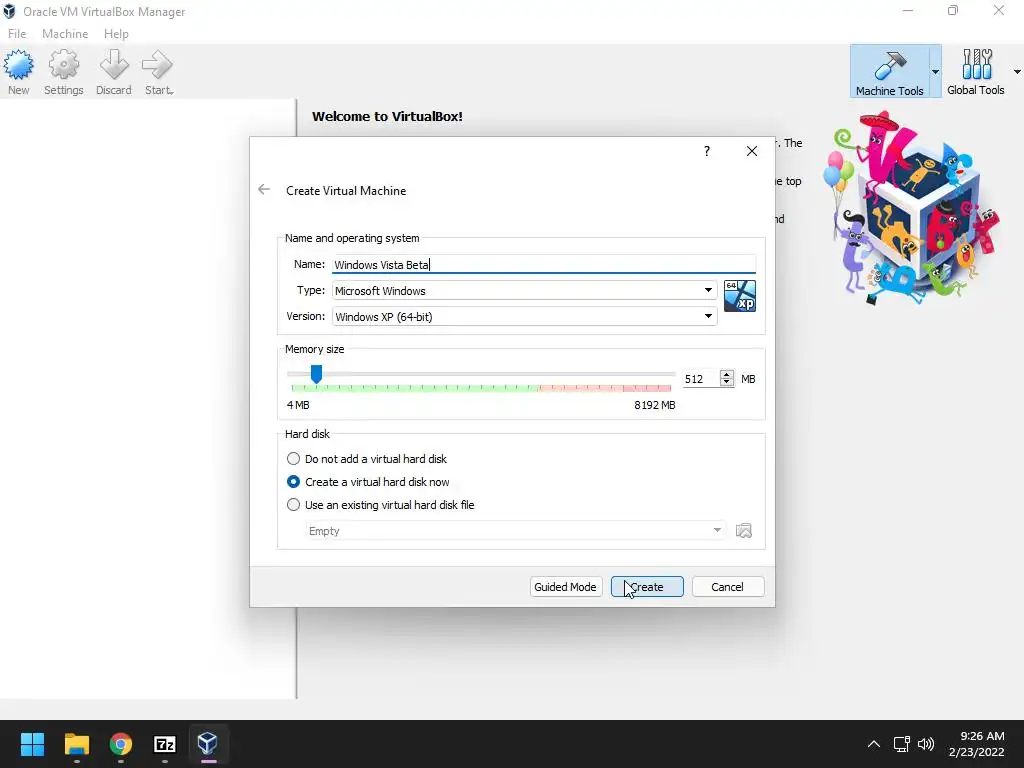Click the Cancel button
1024x768 pixels.
point(728,586)
